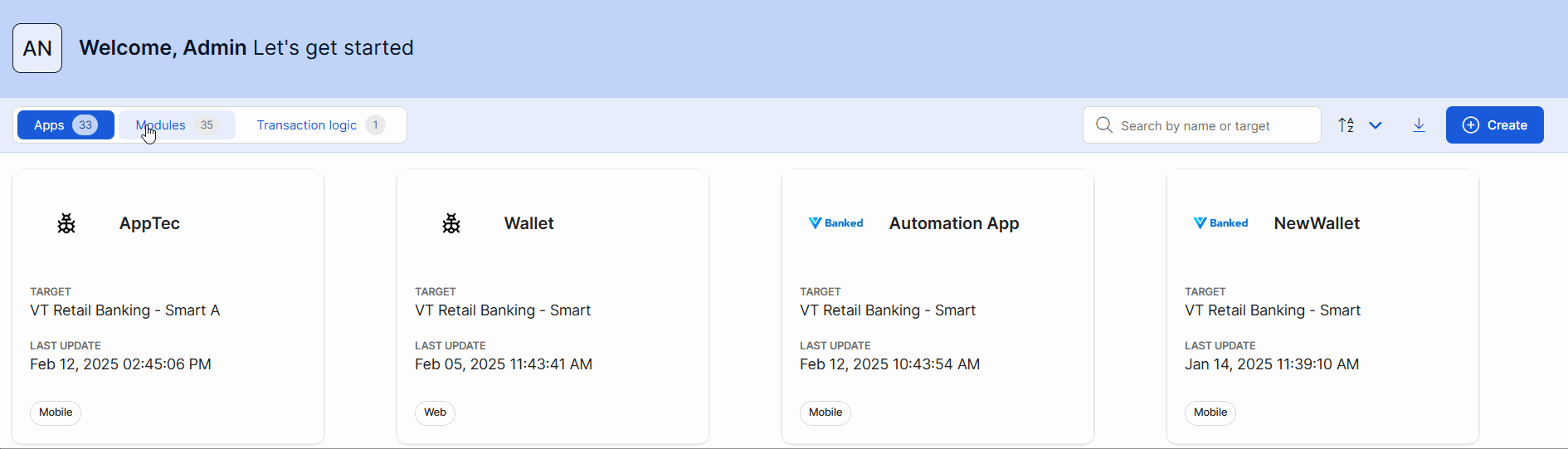Image resolution: width=1568 pixels, height=449 pixels.
Task: Click the Wallet bug app icon
Action: 451,223
